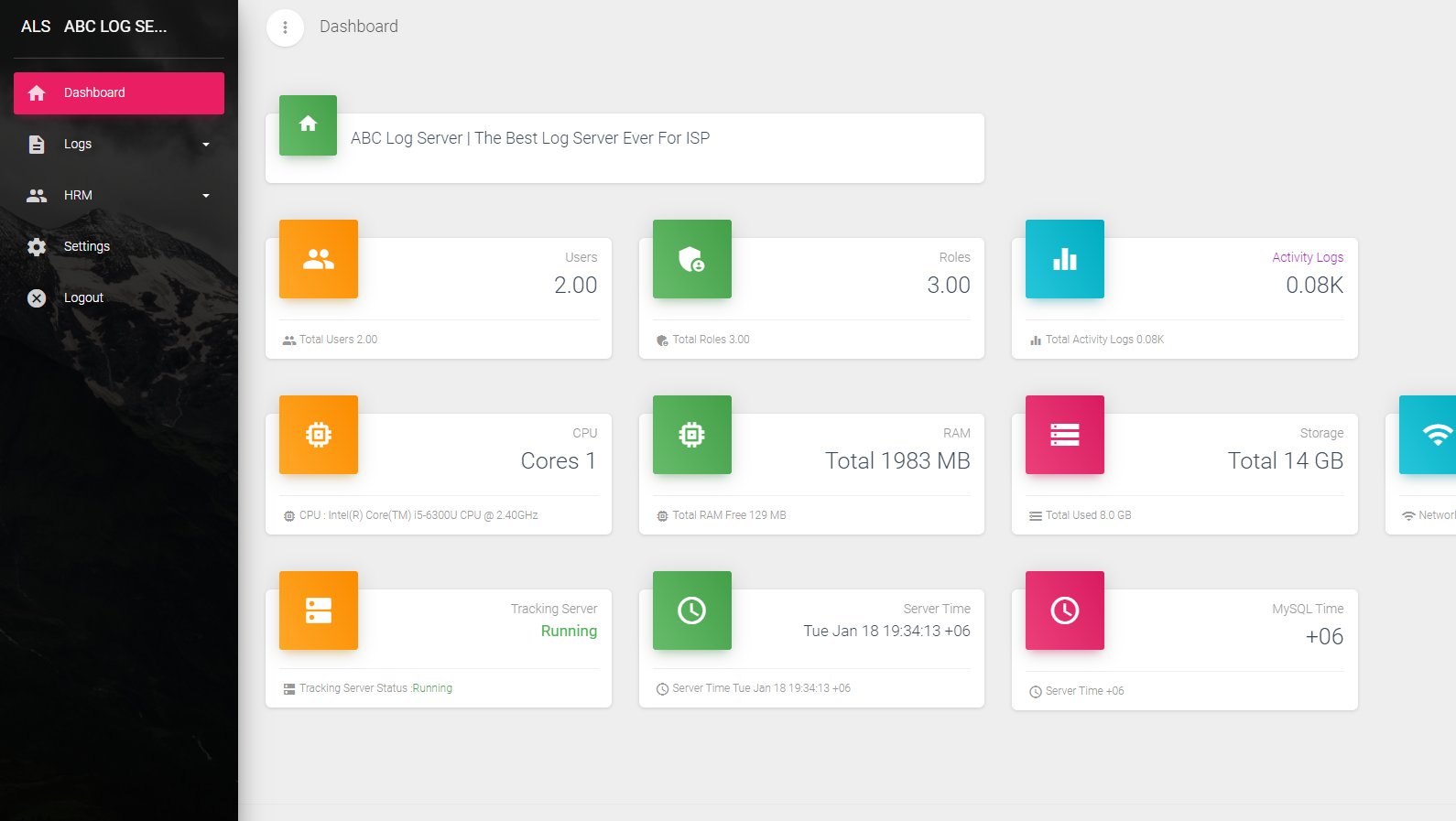
Task: Expand the HRM submenu arrow
Action: (206, 196)
